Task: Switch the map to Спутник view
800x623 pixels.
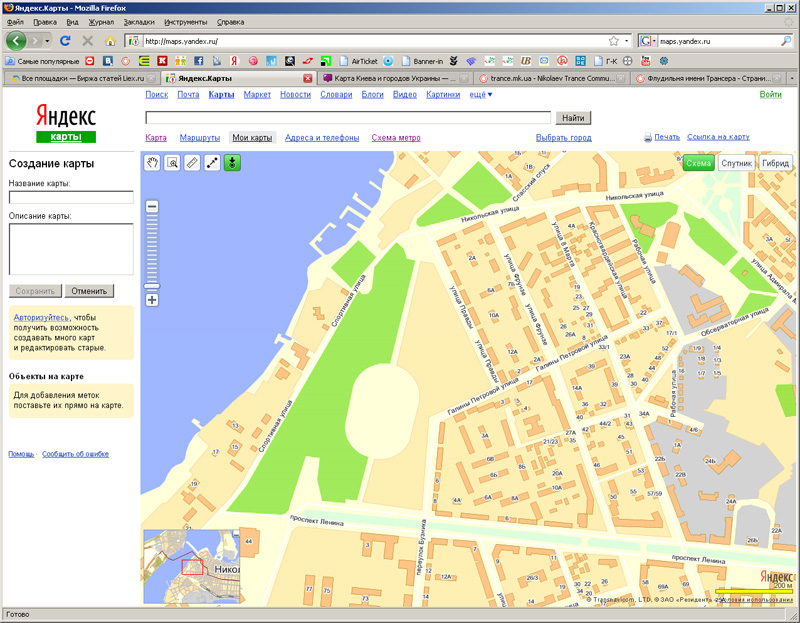Action: (x=736, y=163)
